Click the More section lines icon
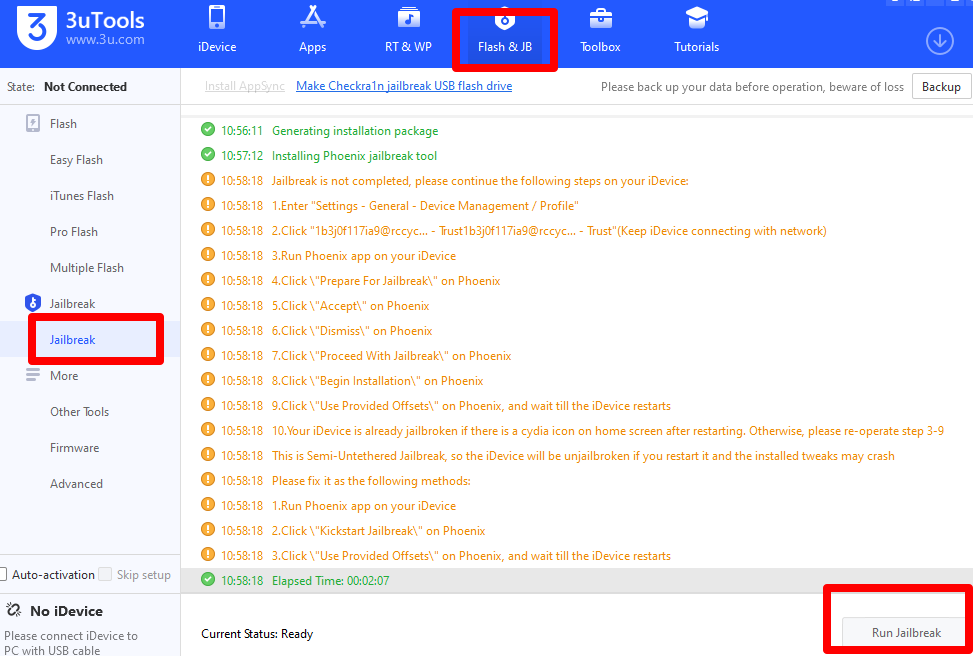 click(x=32, y=375)
